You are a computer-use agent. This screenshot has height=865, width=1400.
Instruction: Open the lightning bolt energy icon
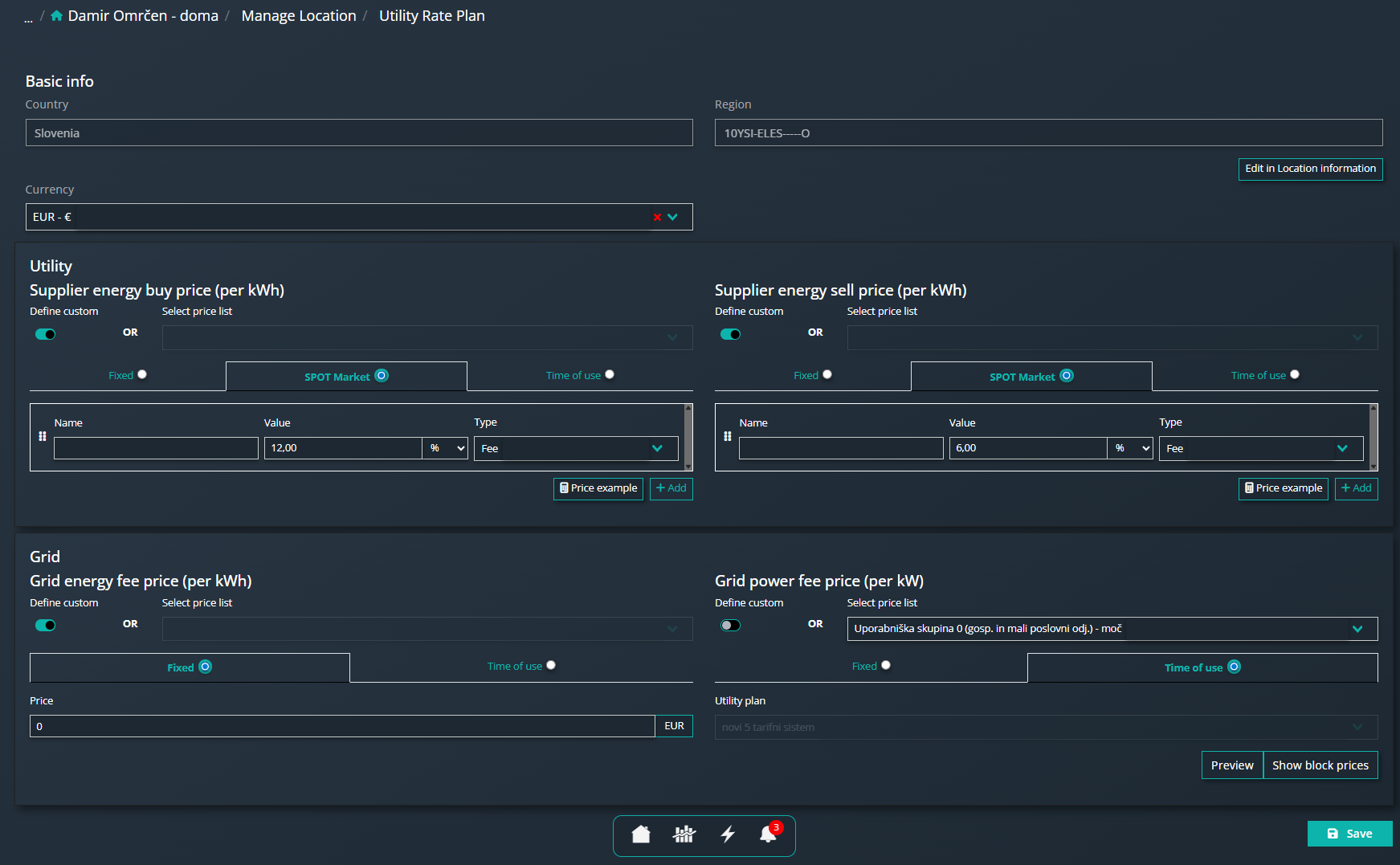728,834
